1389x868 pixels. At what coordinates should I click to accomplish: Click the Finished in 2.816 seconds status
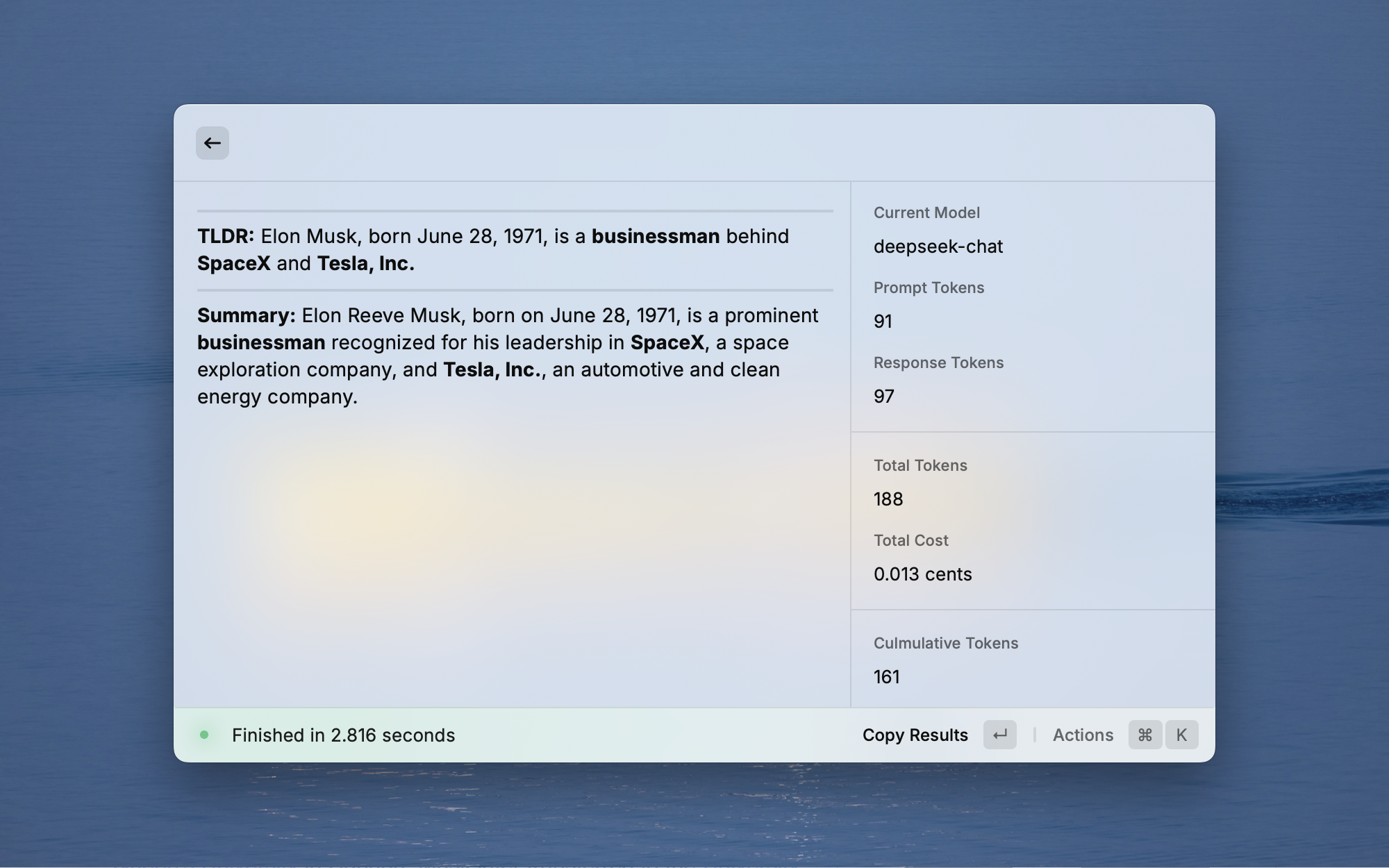[343, 735]
